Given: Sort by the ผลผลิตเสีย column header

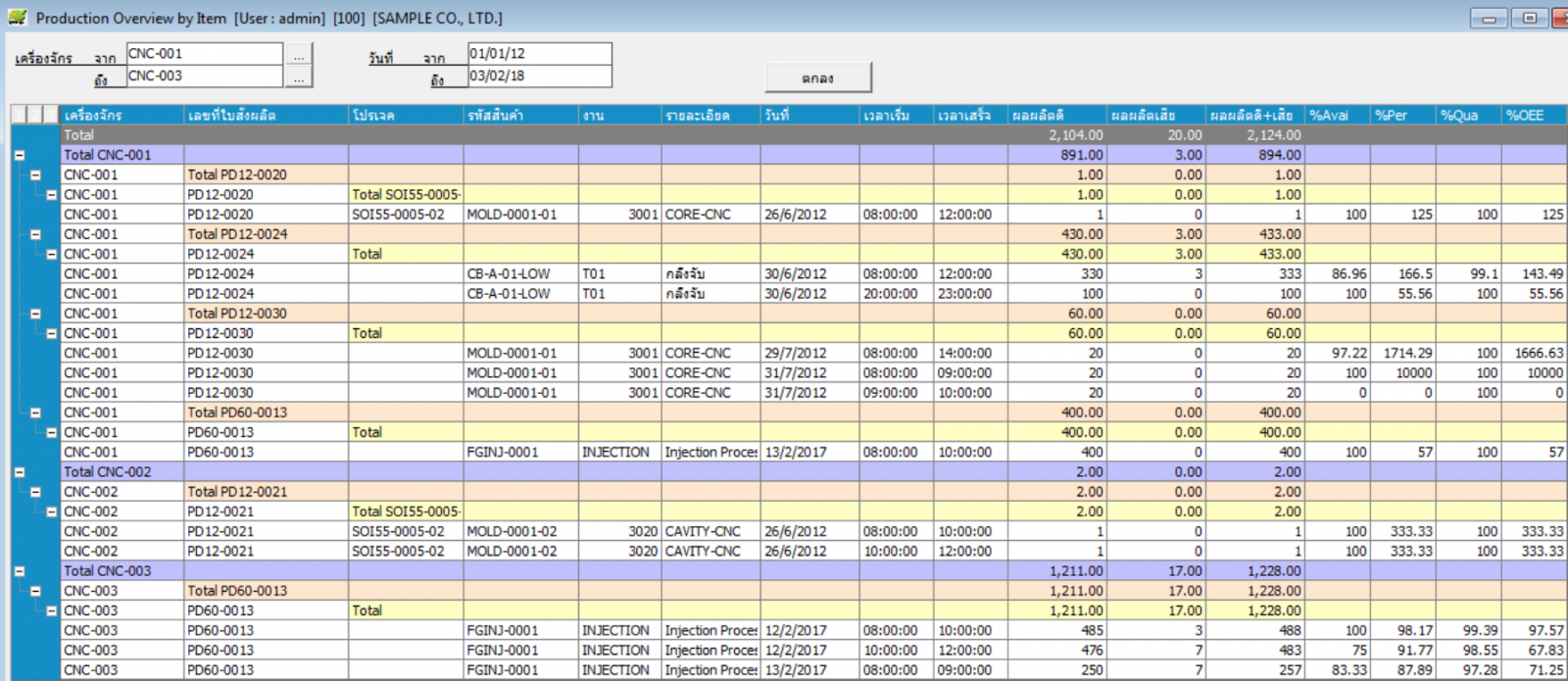Looking at the screenshot, I should (1156, 115).
